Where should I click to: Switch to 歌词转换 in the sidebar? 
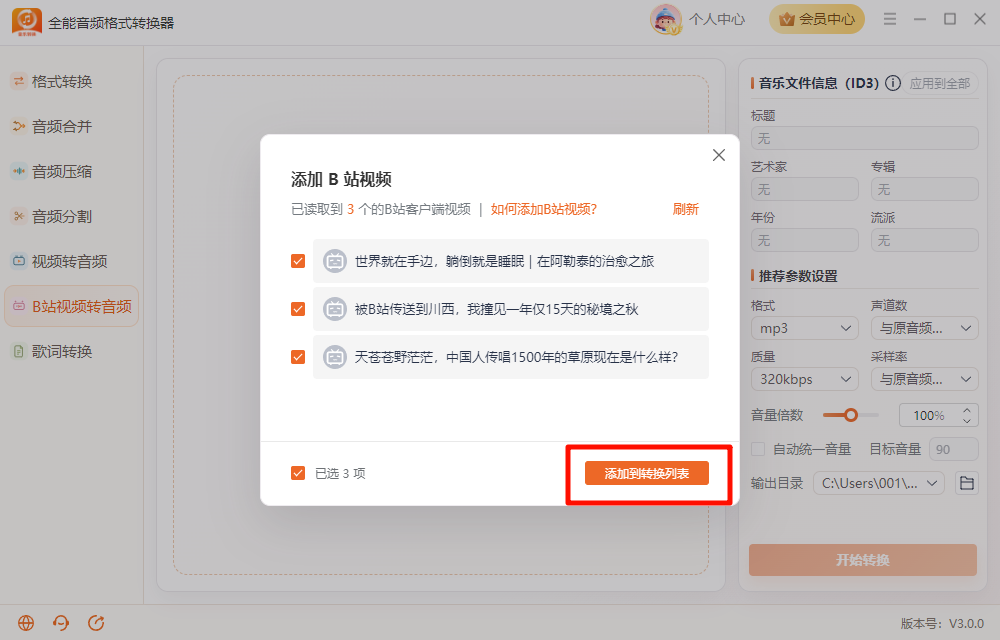(71, 351)
